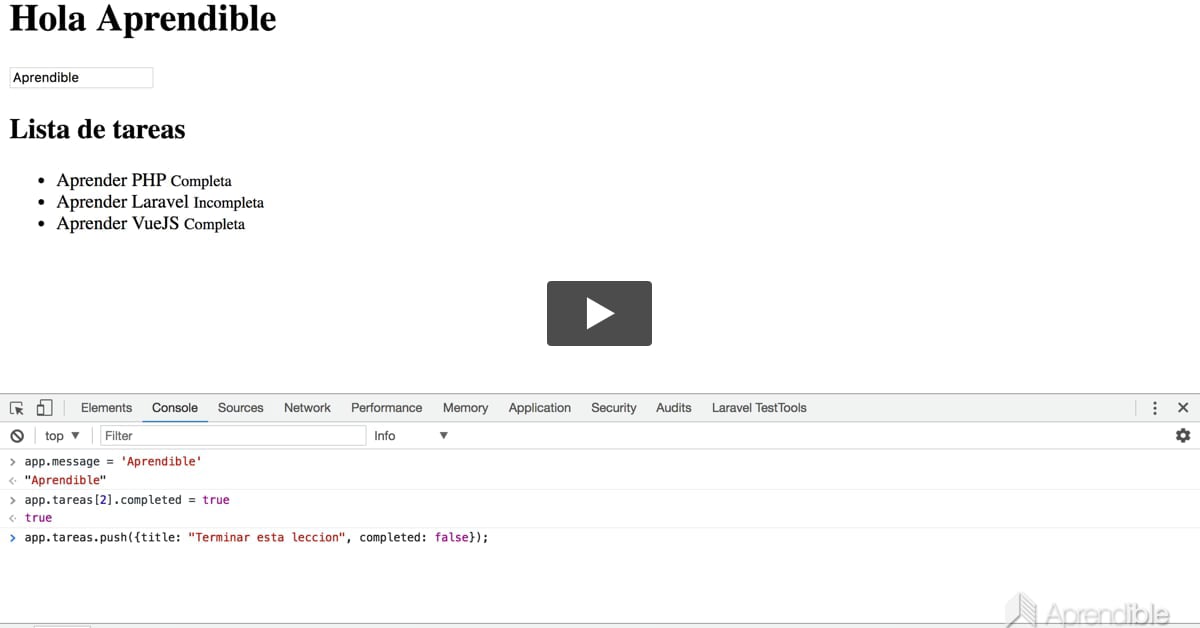This screenshot has width=1200, height=628.
Task: Click the Incompleta status label
Action: tap(228, 203)
